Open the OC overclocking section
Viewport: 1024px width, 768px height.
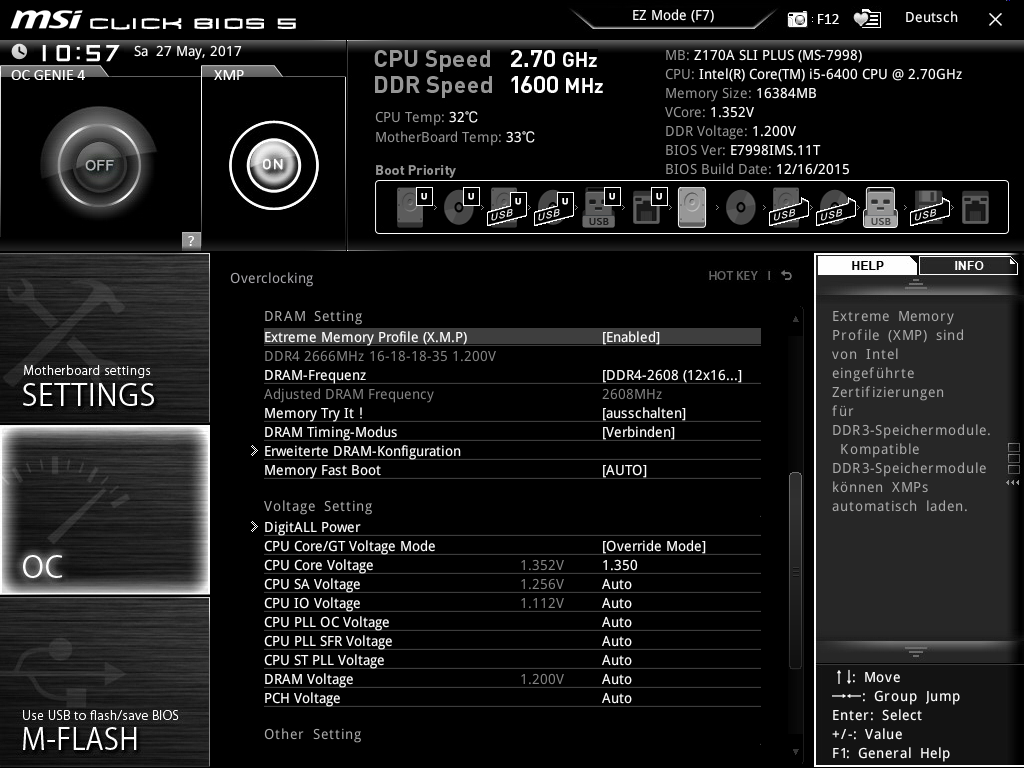104,510
